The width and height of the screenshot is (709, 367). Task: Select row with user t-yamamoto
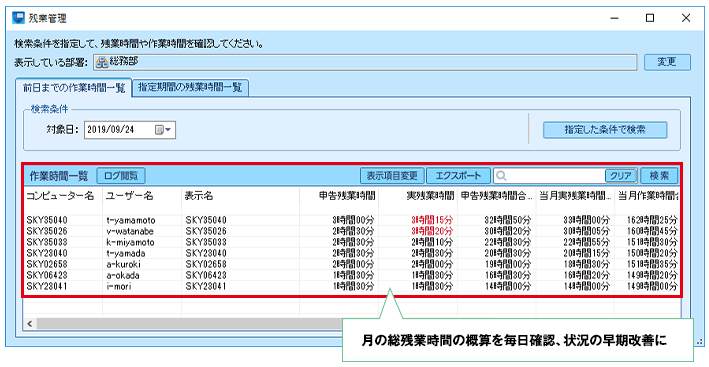tap(352, 220)
